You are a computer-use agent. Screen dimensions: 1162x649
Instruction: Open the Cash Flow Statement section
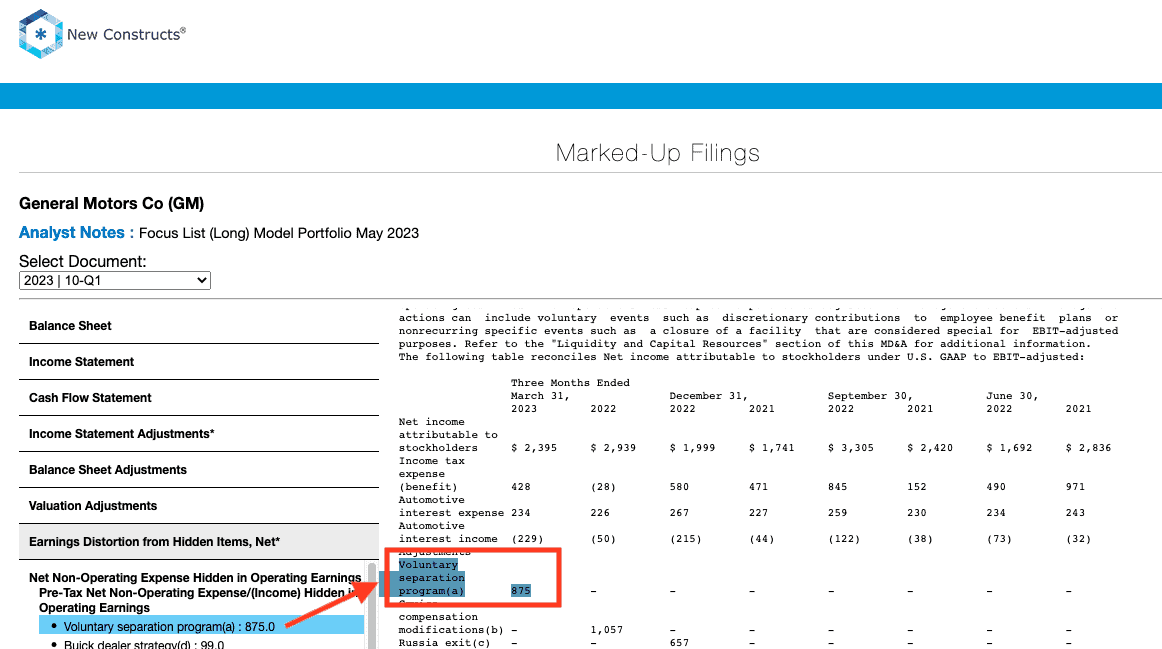coord(199,398)
